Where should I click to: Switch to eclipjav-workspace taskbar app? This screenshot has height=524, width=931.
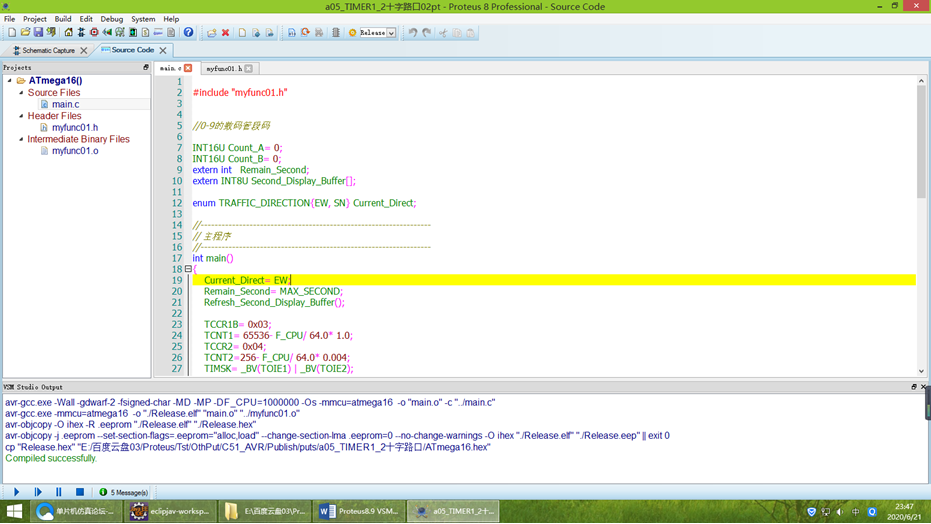(170, 511)
